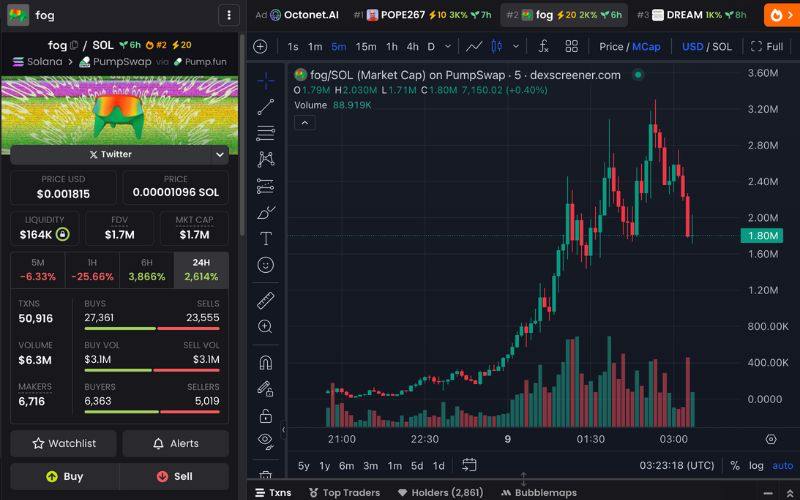Open the indicators fx menu
Viewport: 800px width, 500px height.
pos(543,46)
